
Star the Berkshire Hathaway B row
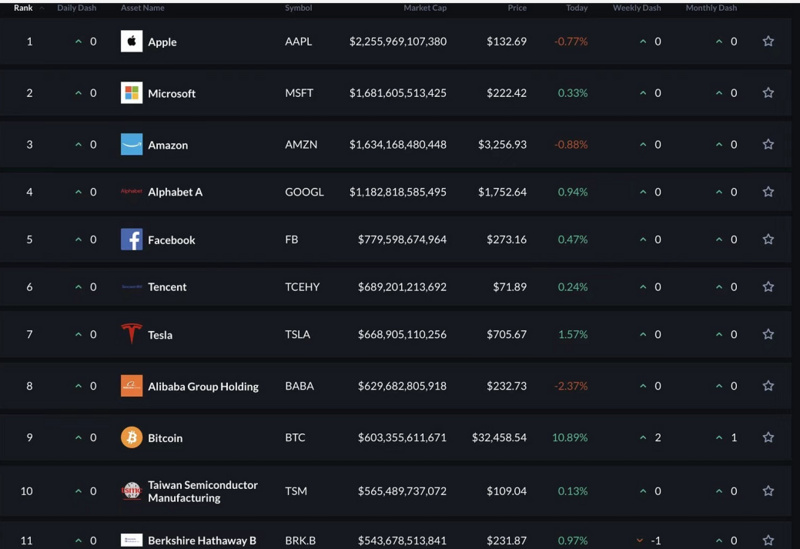click(x=768, y=540)
